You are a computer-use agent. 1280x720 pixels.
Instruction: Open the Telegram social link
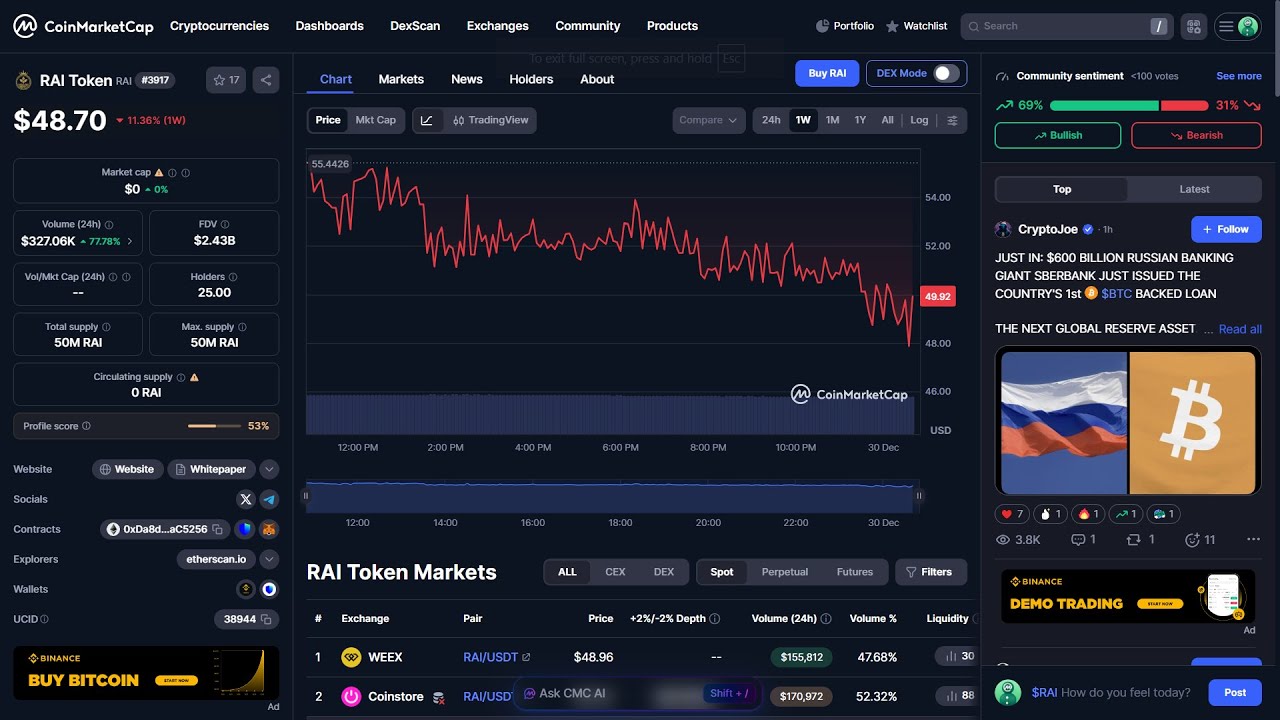click(x=269, y=499)
